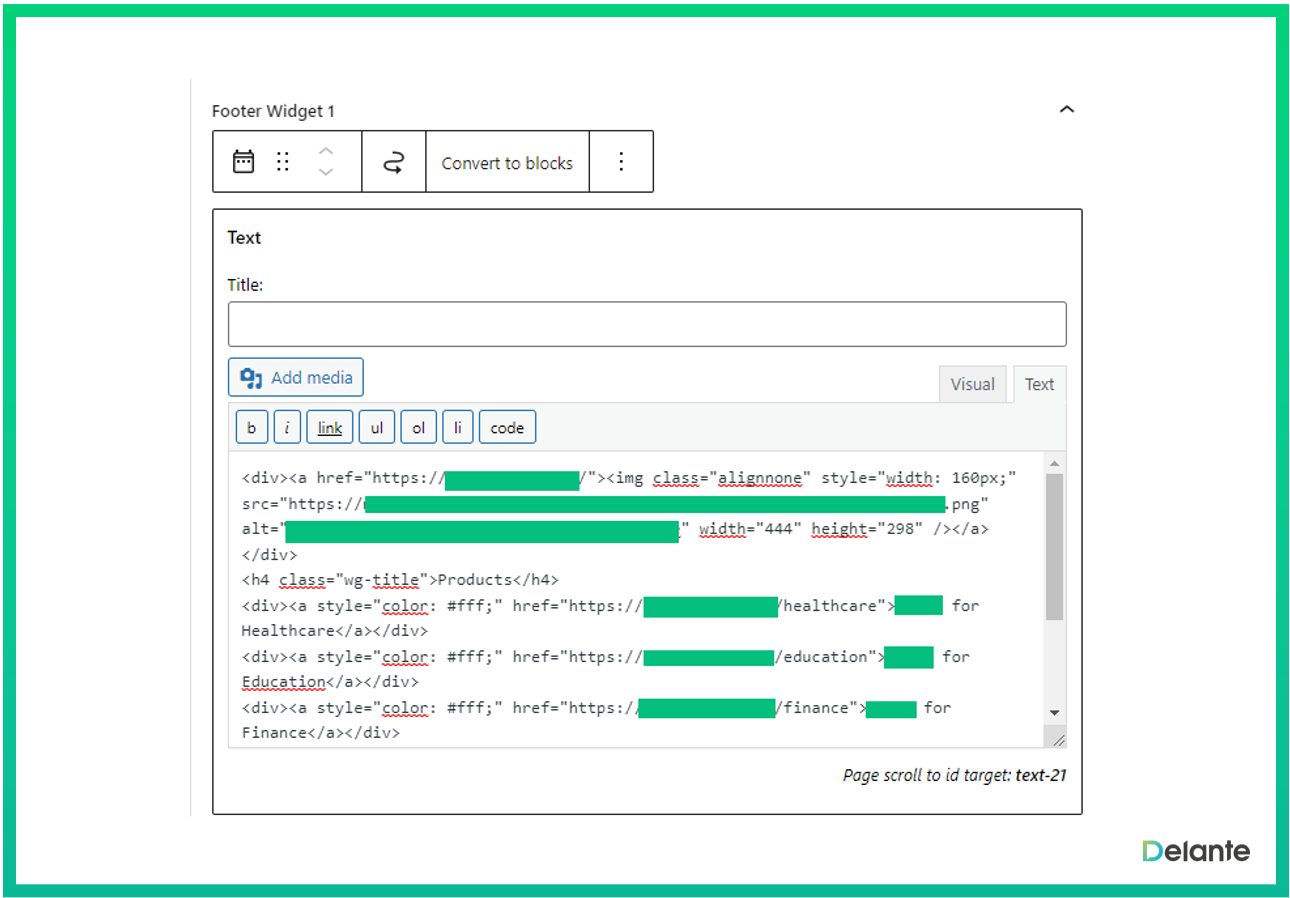
Task: Click the scrollbar down arrow in code editor
Action: tap(1054, 712)
